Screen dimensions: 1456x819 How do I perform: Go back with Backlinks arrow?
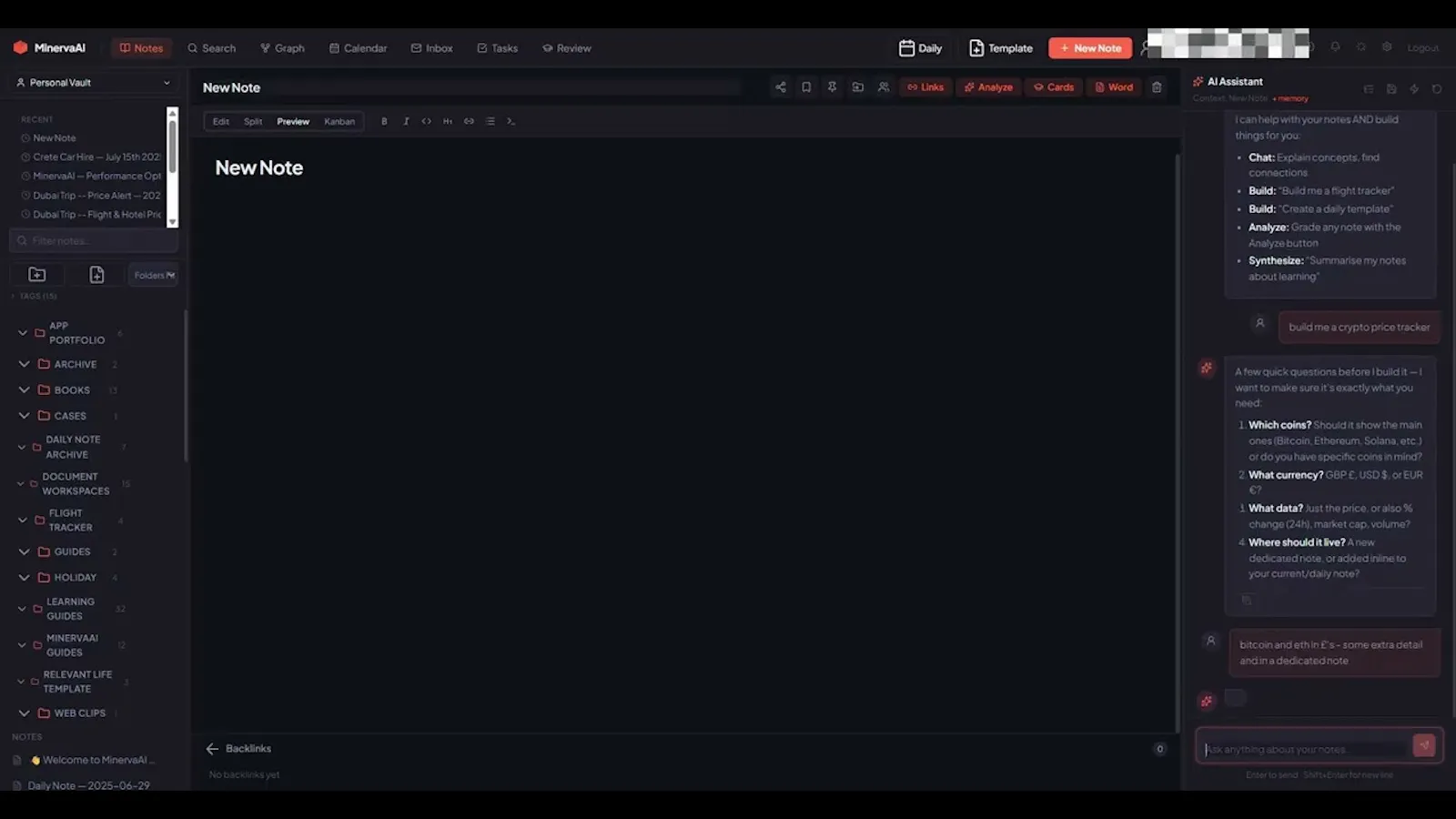coord(212,749)
